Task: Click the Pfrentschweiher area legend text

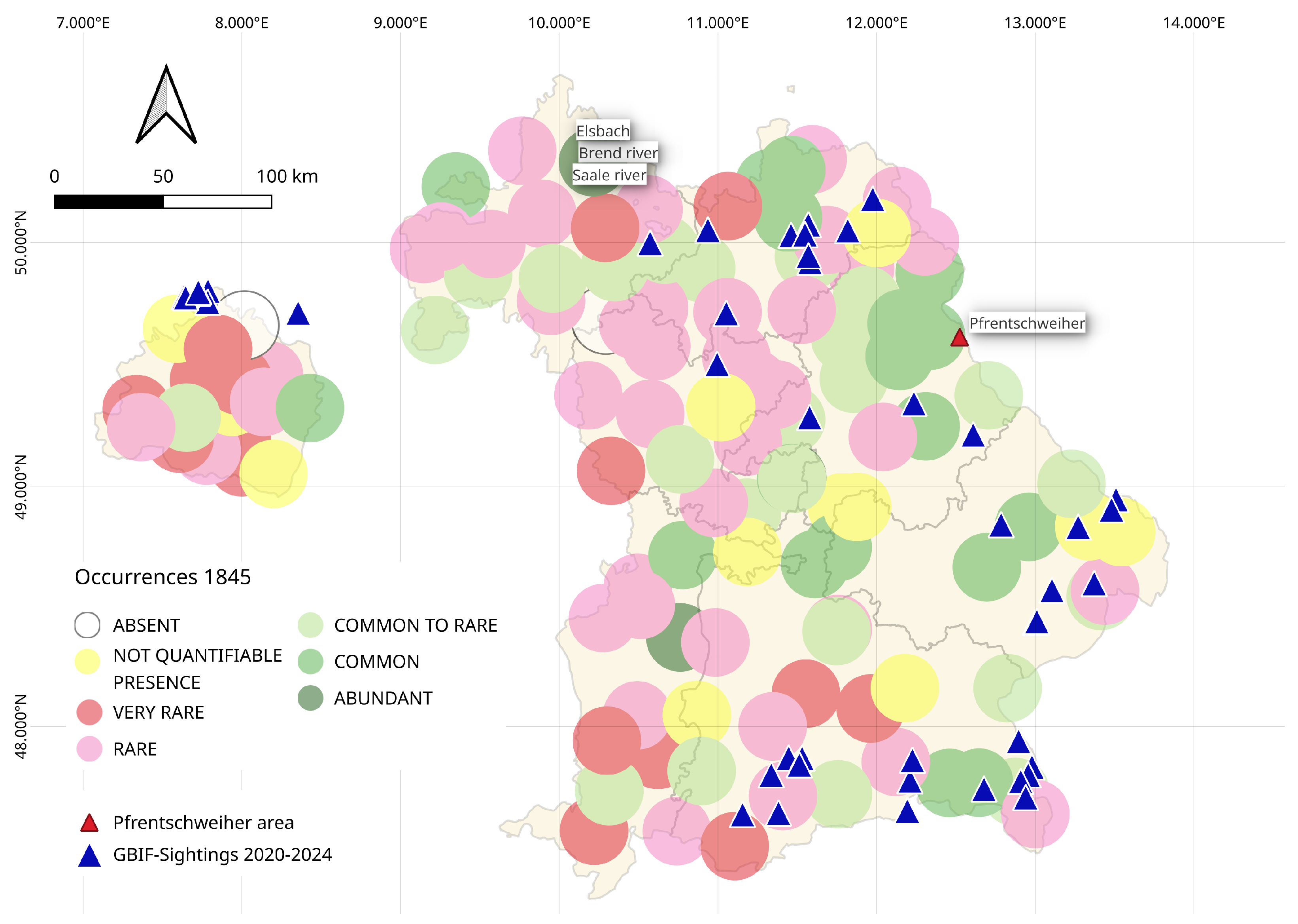Action: click(204, 823)
